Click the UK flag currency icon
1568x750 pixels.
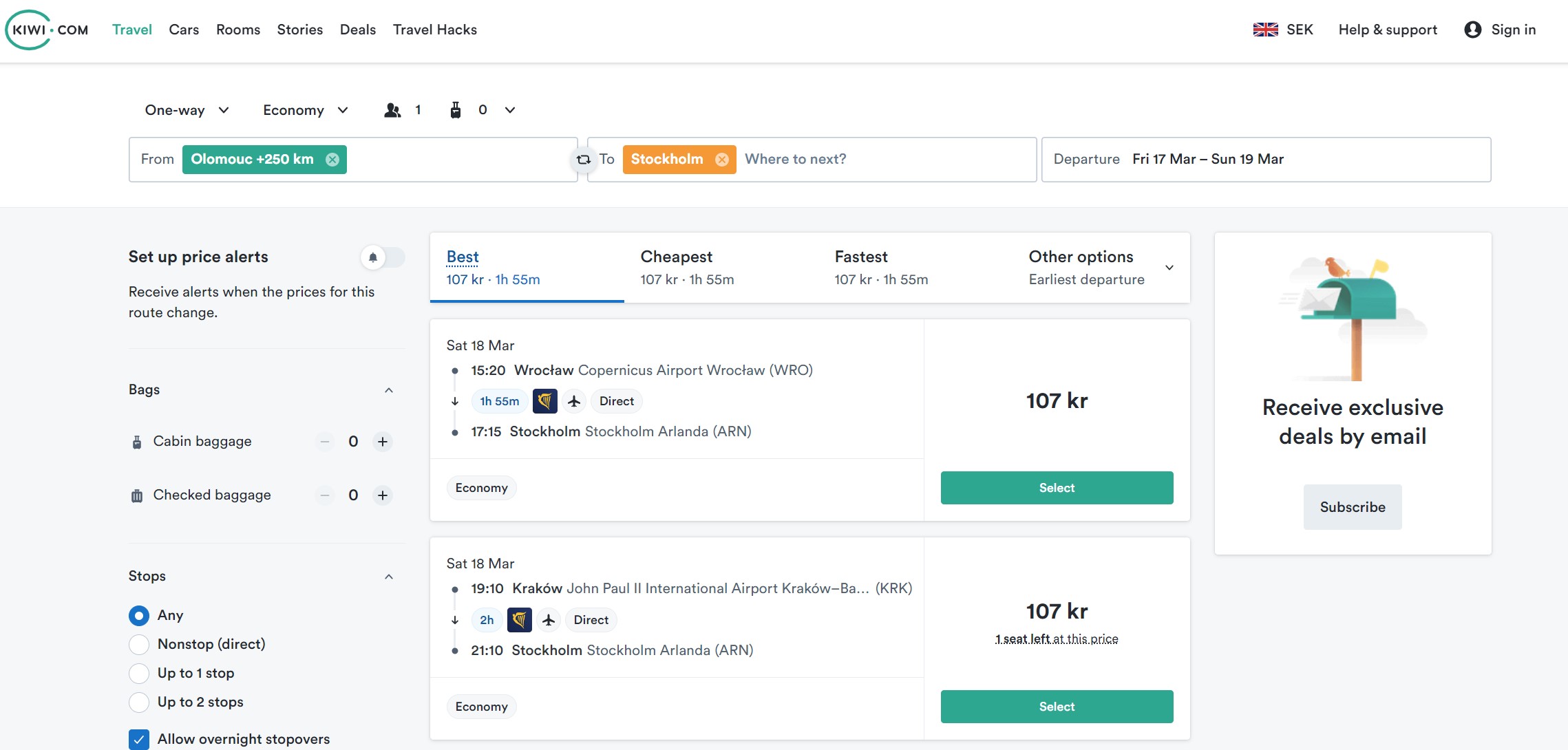click(1265, 29)
